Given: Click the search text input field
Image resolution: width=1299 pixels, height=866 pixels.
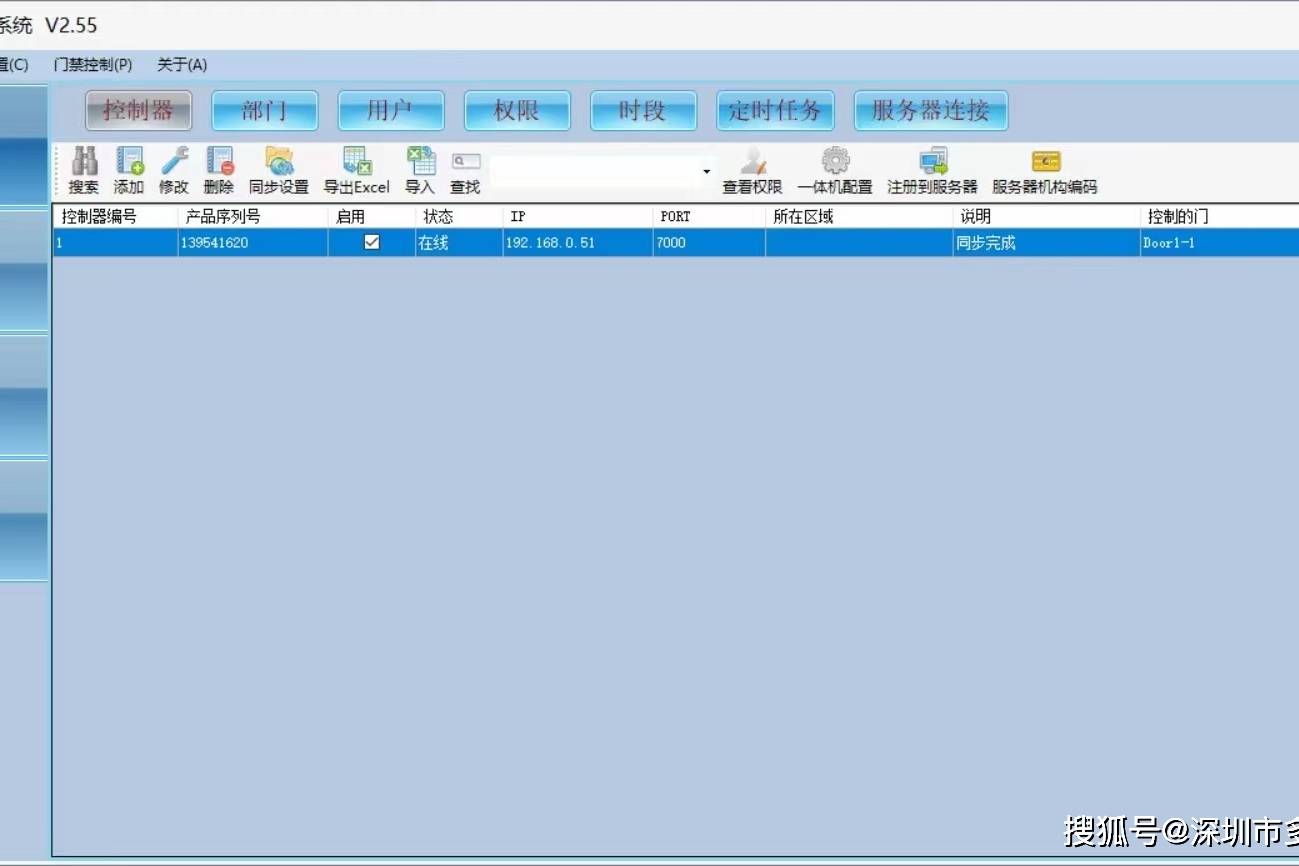Looking at the screenshot, I should point(595,172).
